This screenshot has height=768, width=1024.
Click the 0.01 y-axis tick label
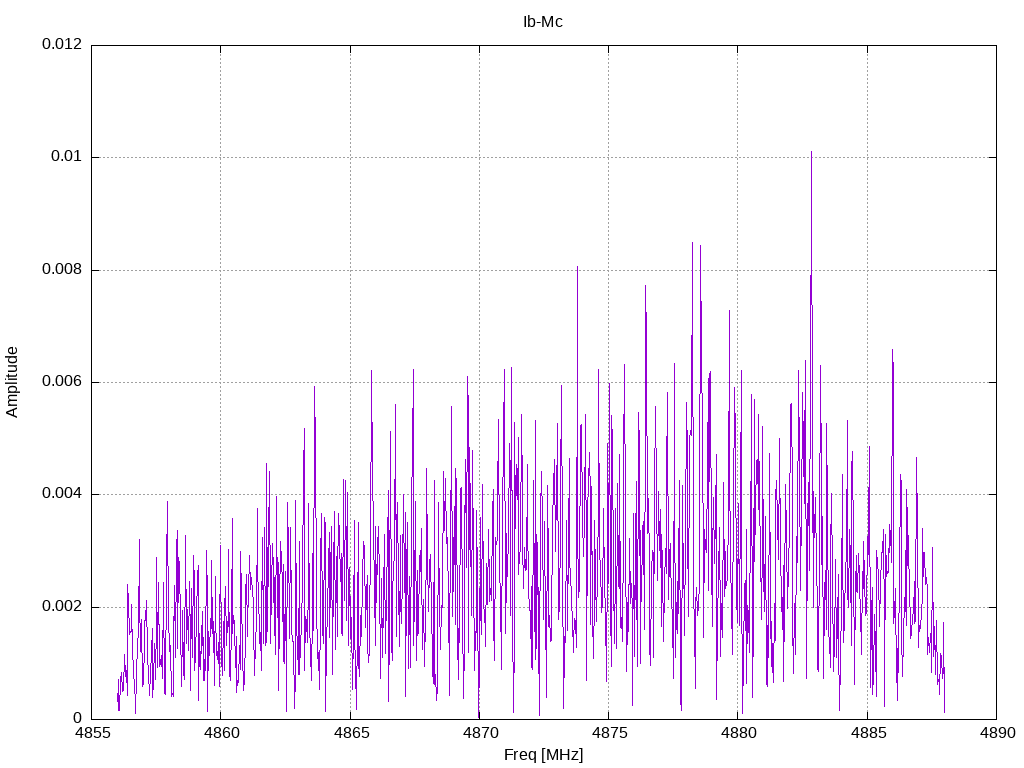(x=67, y=157)
